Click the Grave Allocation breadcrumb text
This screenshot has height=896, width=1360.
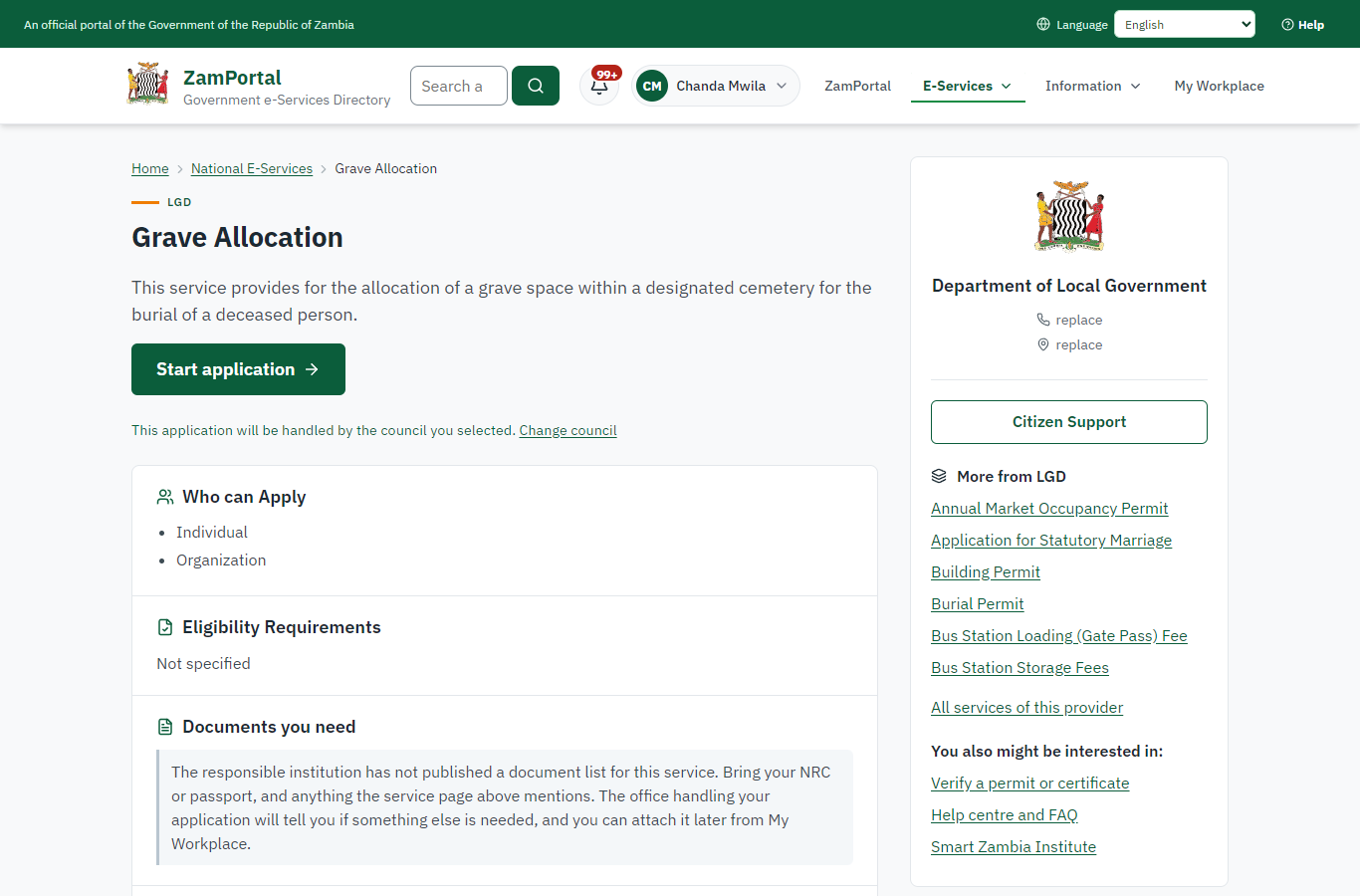(x=386, y=168)
